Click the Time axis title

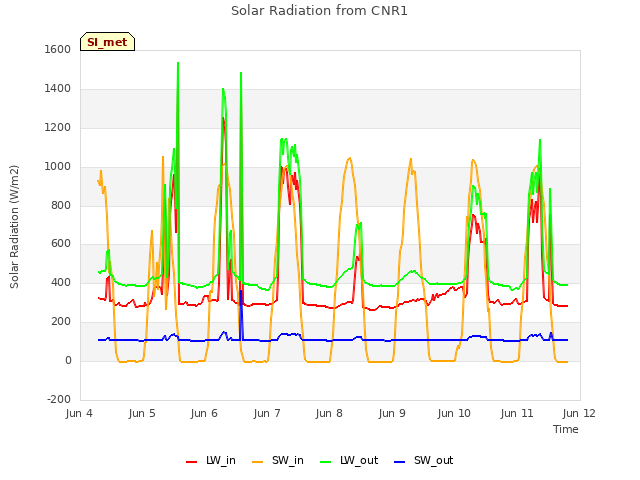566,429
